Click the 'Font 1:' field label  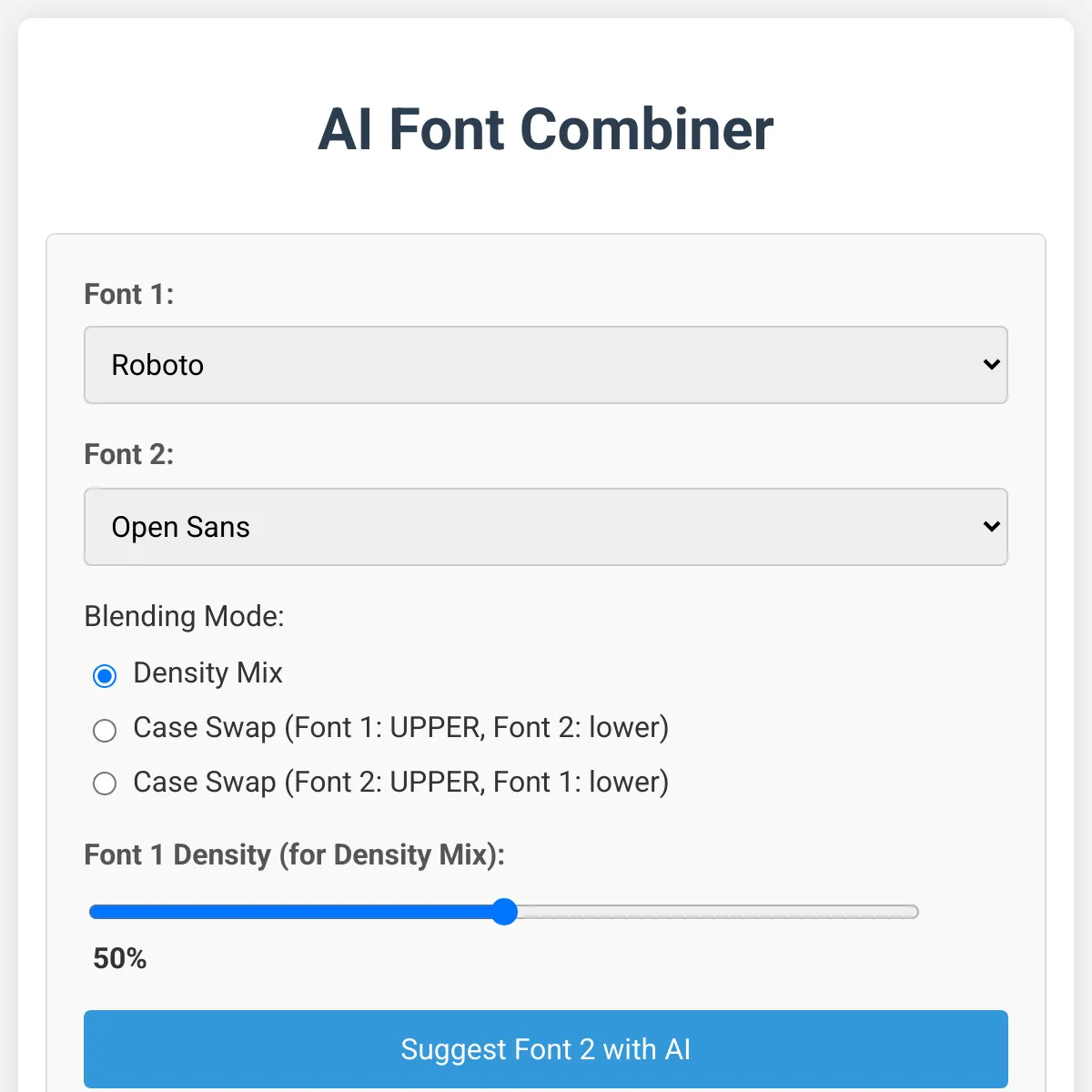coord(128,295)
